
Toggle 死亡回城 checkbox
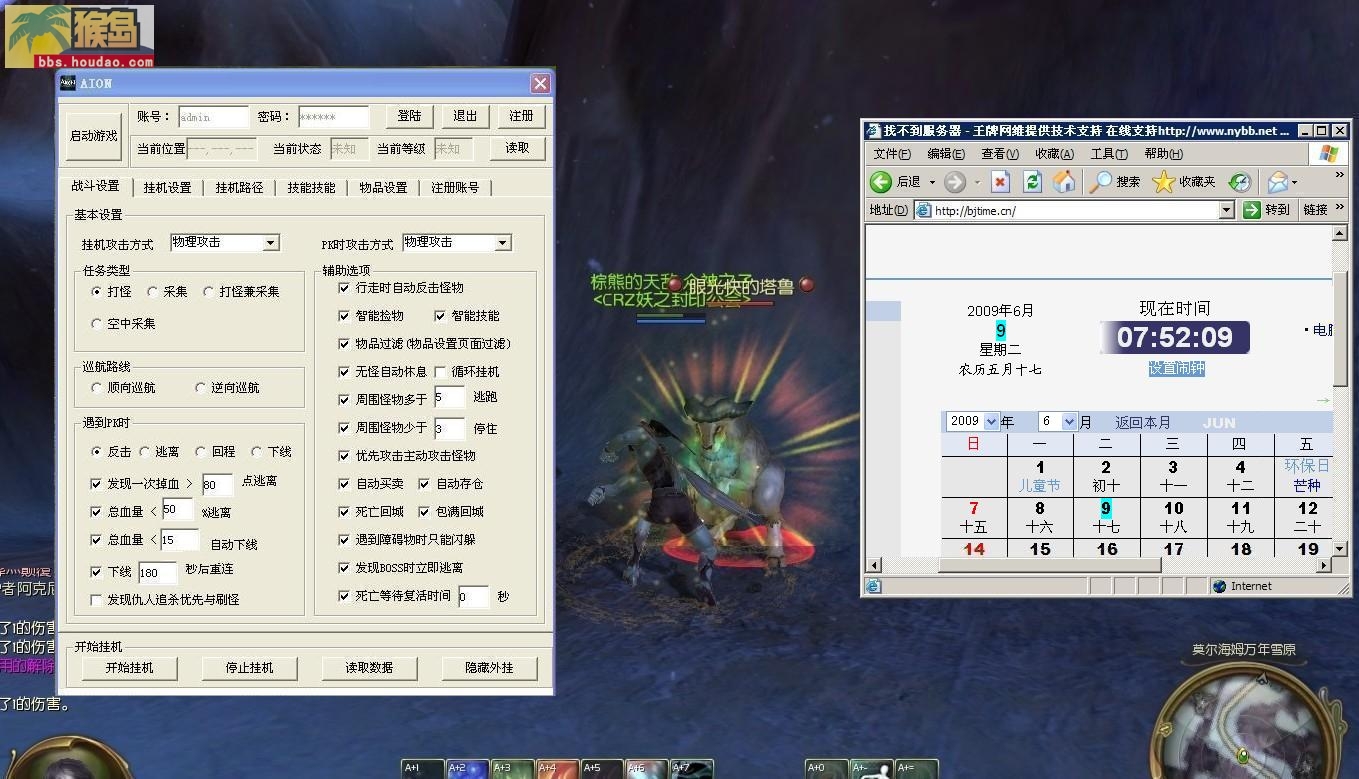tap(345, 512)
